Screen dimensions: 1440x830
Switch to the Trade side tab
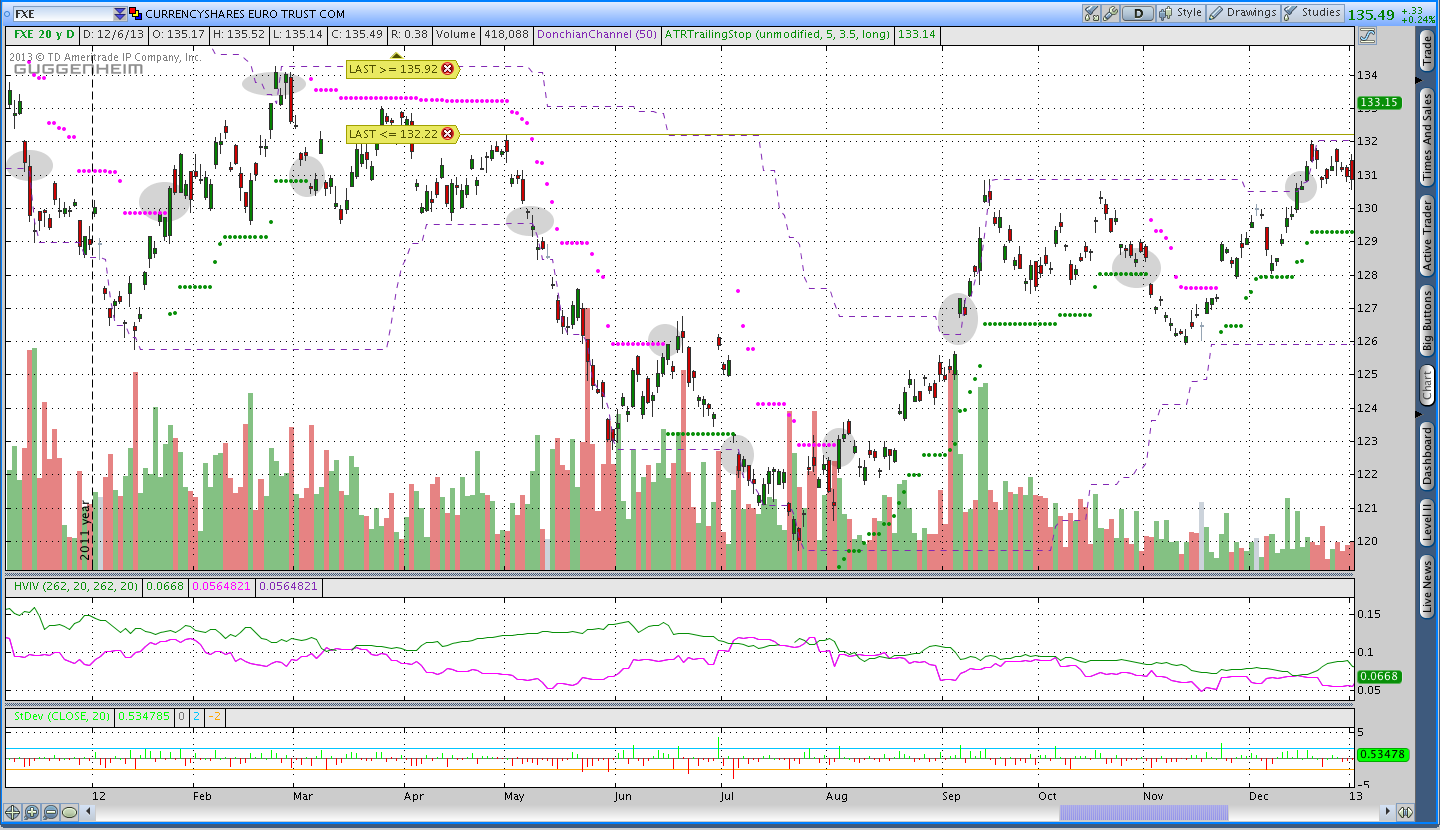pos(1427,50)
